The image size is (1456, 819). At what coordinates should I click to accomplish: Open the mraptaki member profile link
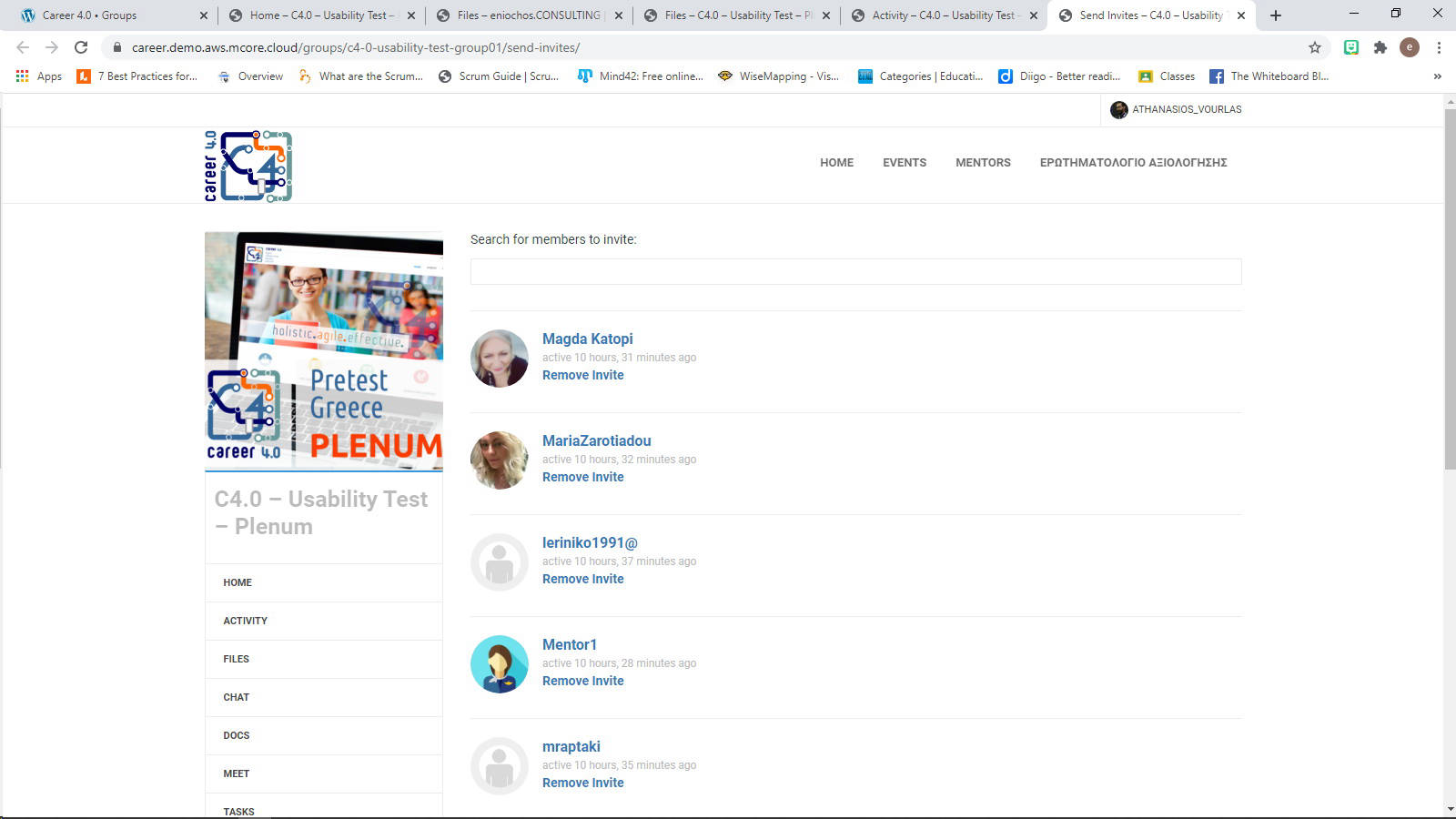tap(571, 746)
